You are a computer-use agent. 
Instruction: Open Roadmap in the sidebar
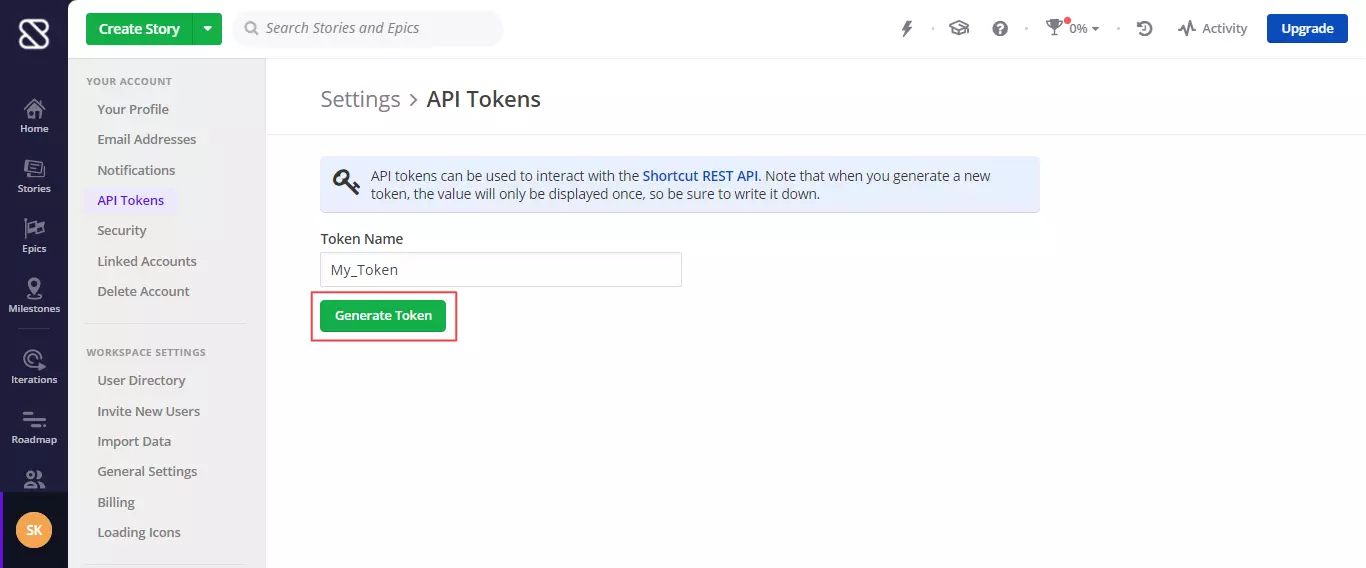click(34, 427)
